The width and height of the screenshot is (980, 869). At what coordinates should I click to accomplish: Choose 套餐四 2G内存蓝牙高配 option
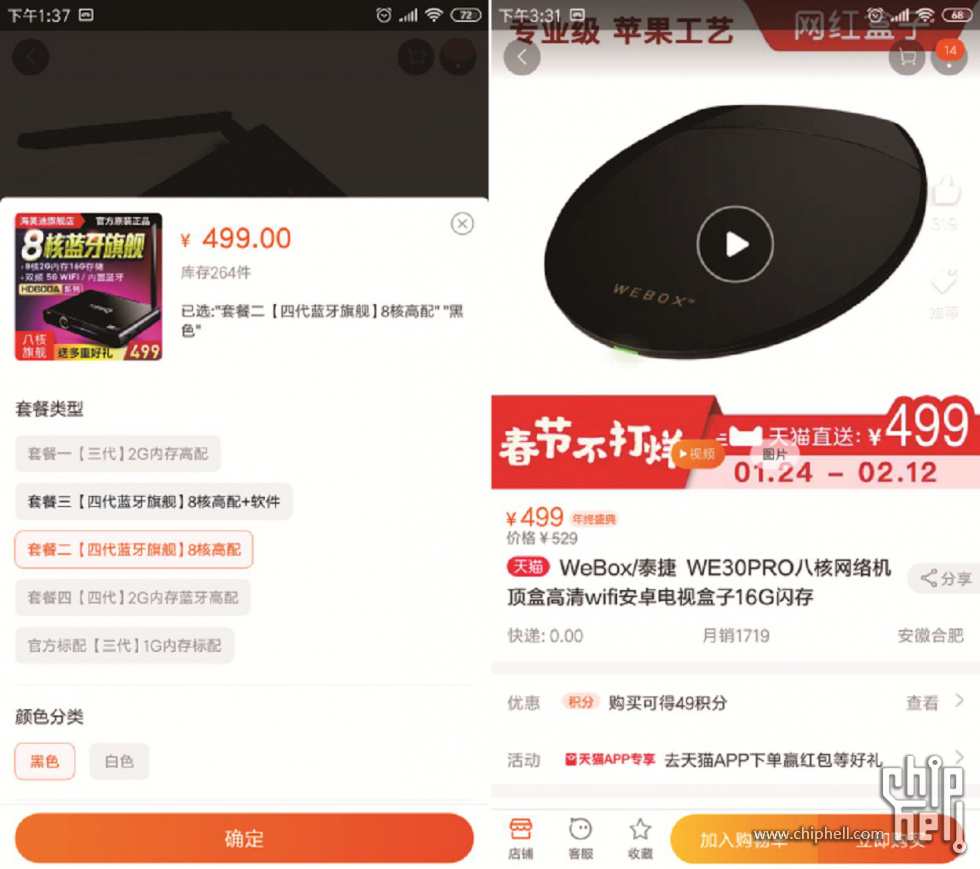click(133, 598)
